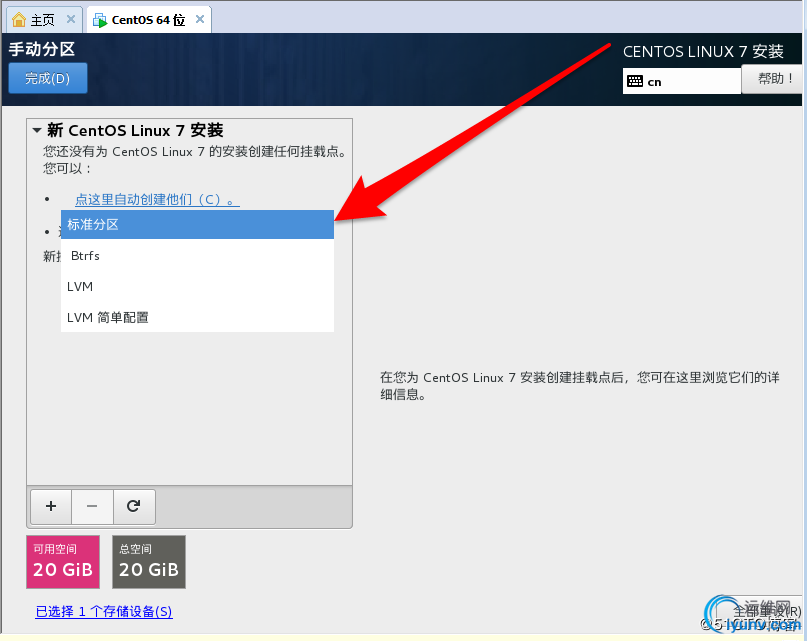This screenshot has width=807, height=641.
Task: Switch to the 主页 tab
Action: point(44,20)
